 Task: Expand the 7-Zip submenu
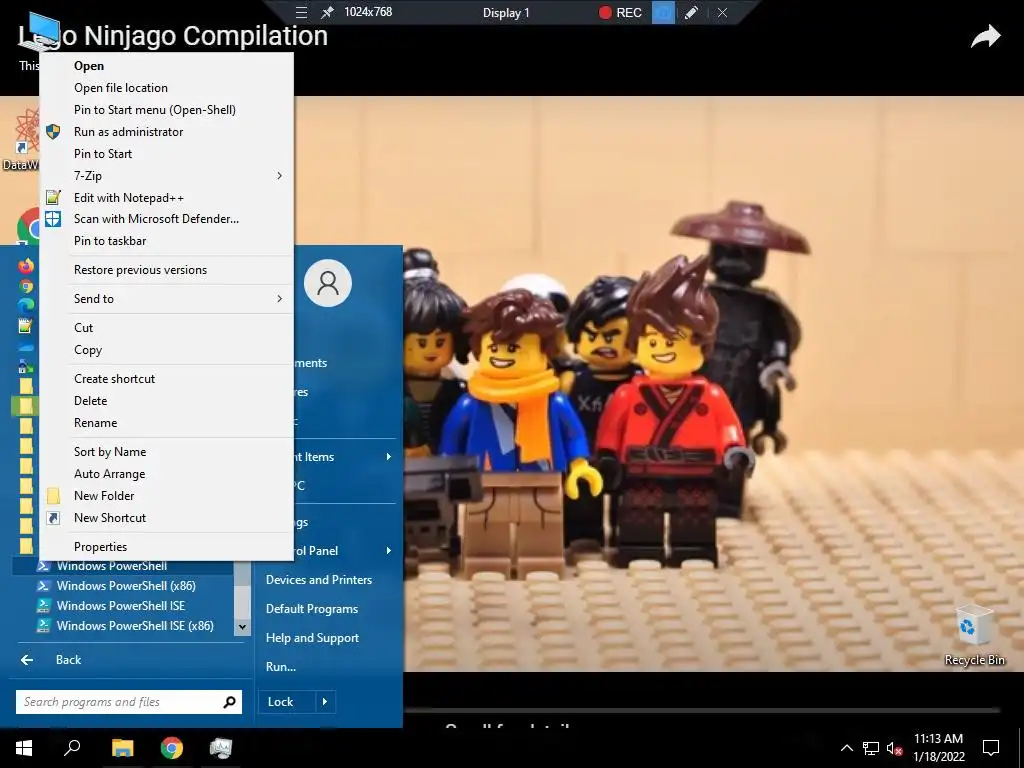tap(167, 176)
